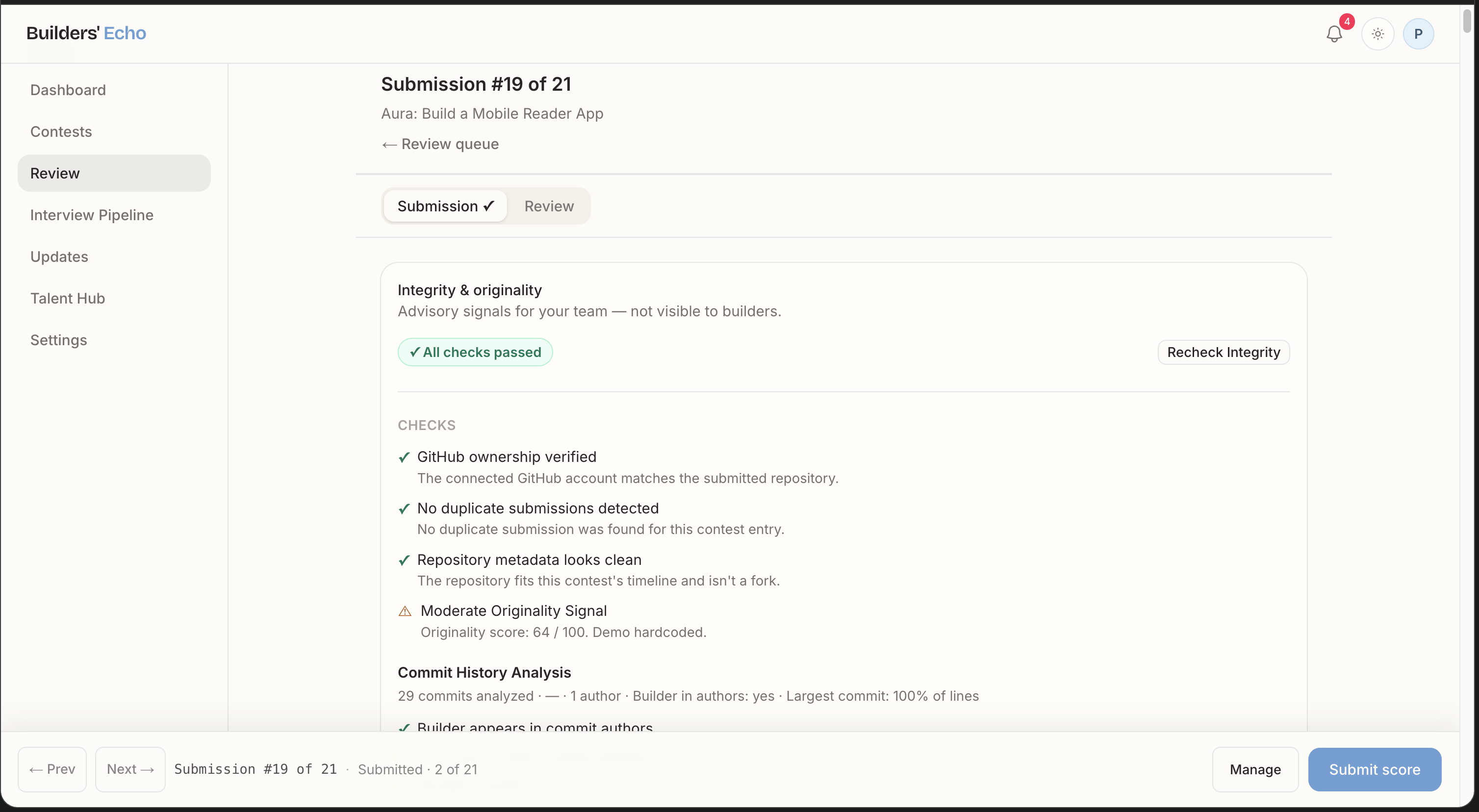Click the All checks passed badge
Image resolution: width=1479 pixels, height=812 pixels.
(475, 352)
